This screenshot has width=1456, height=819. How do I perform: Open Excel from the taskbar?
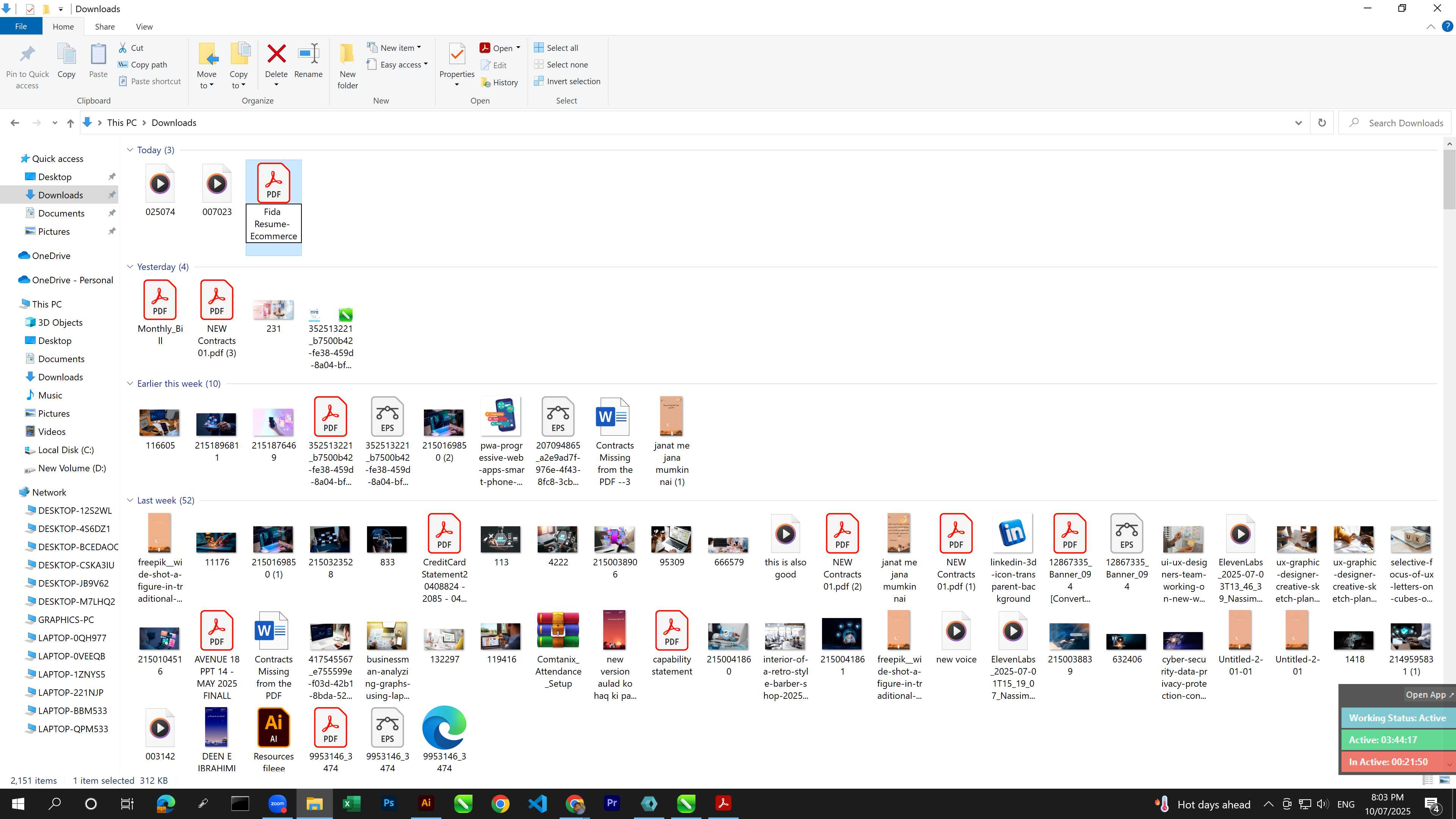coord(351,803)
